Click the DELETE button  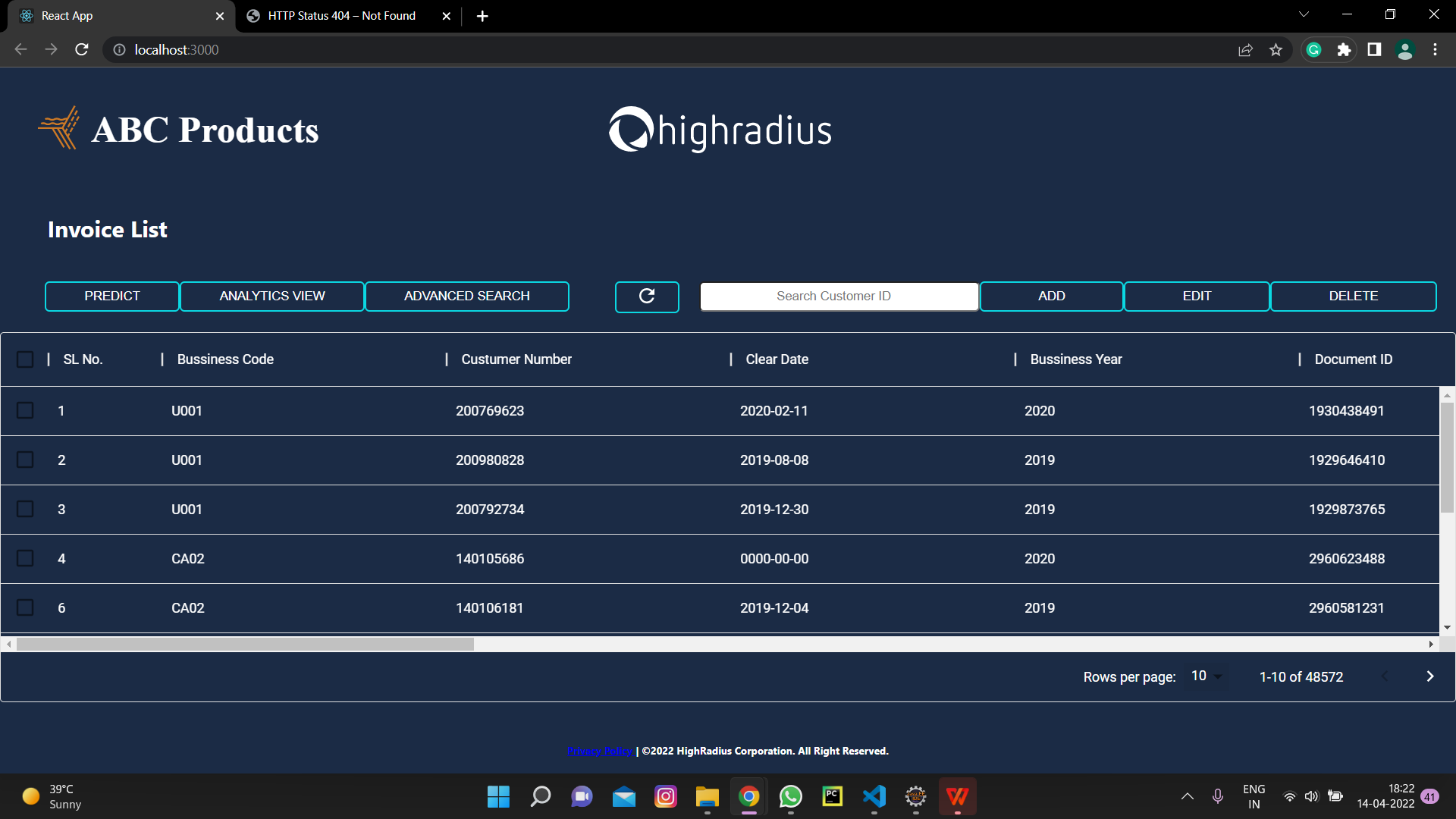(x=1353, y=296)
